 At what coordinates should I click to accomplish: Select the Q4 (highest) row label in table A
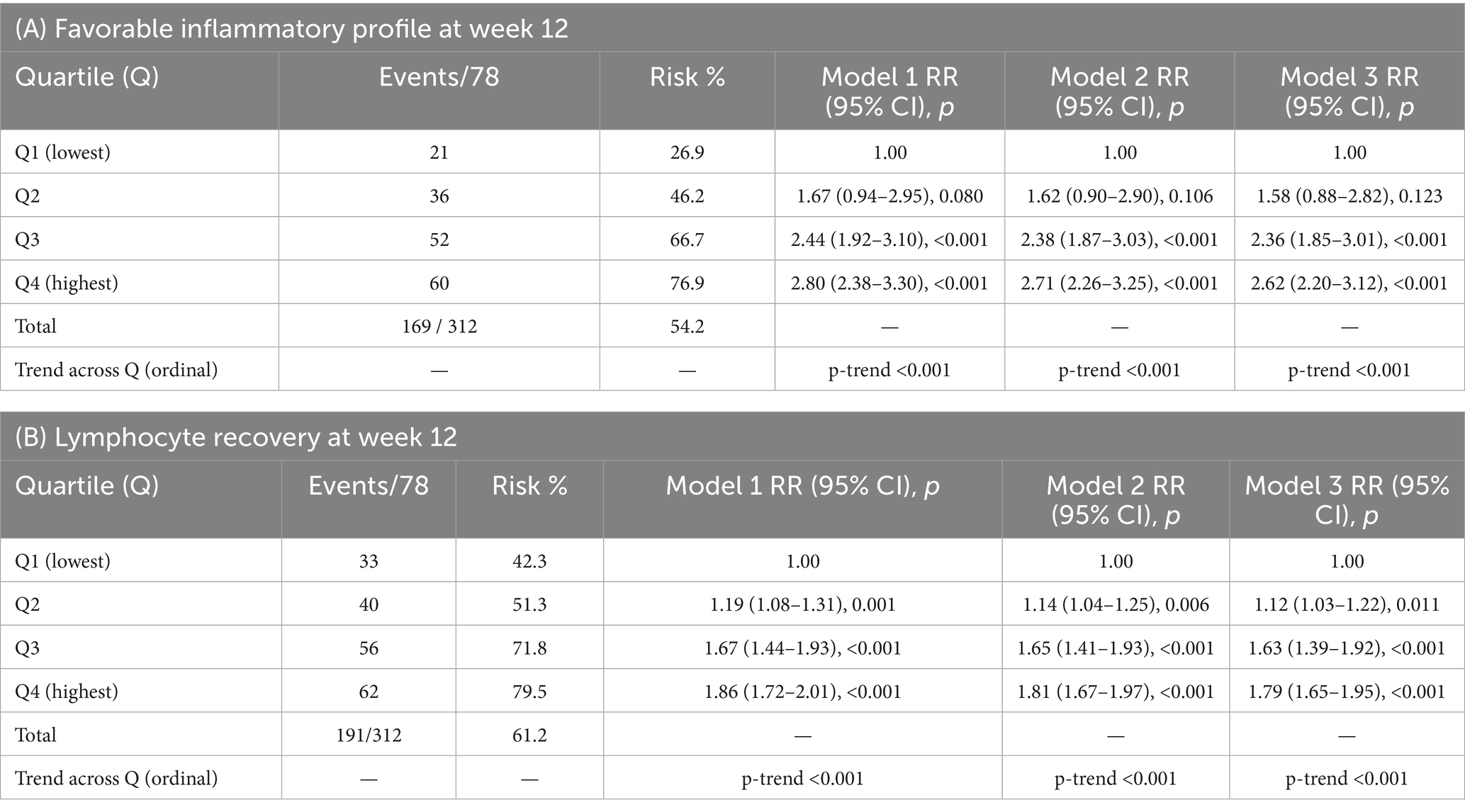pyautogui.click(x=67, y=283)
